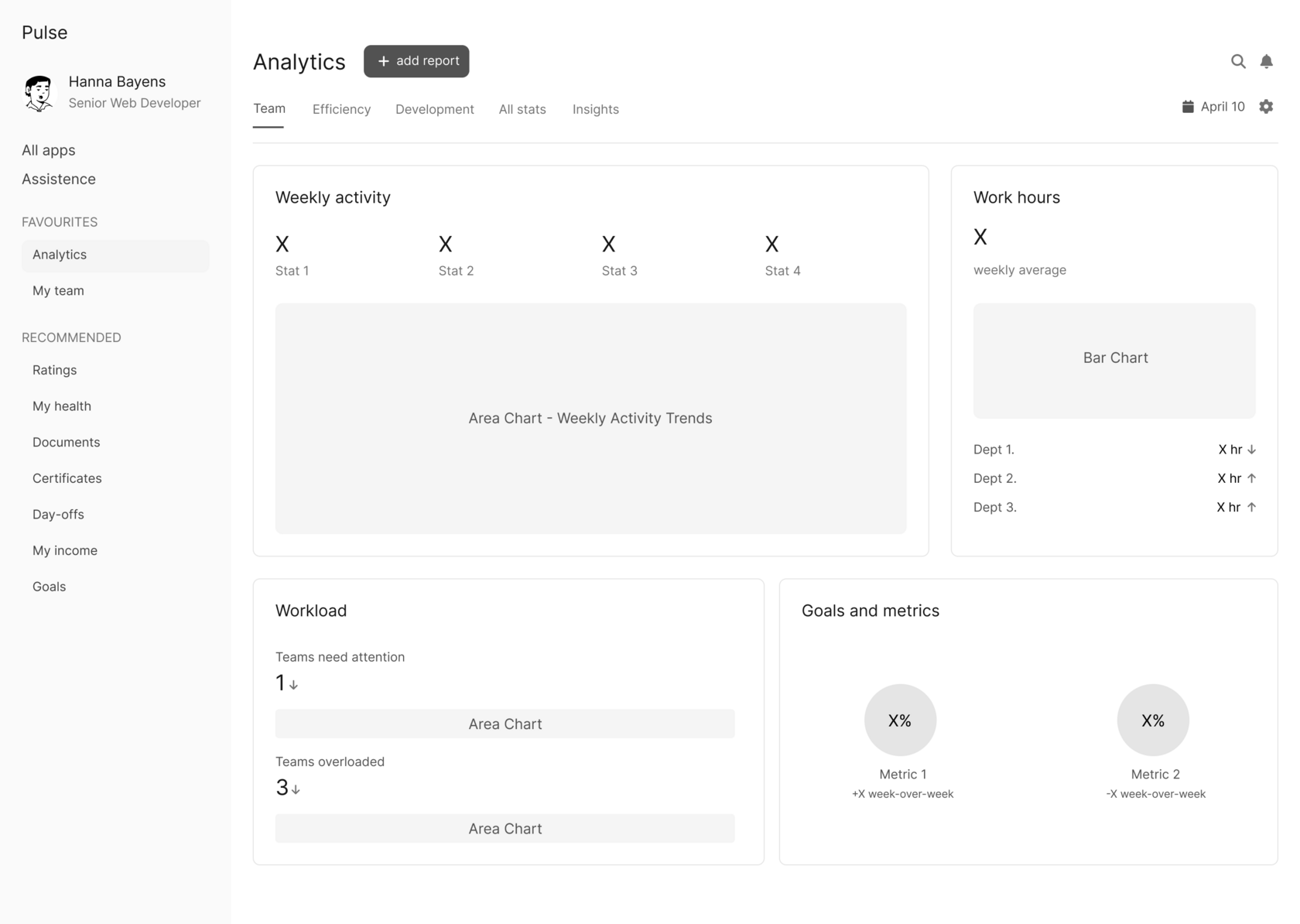The height and width of the screenshot is (924, 1300).
Task: Open All apps in sidebar
Action: click(49, 150)
